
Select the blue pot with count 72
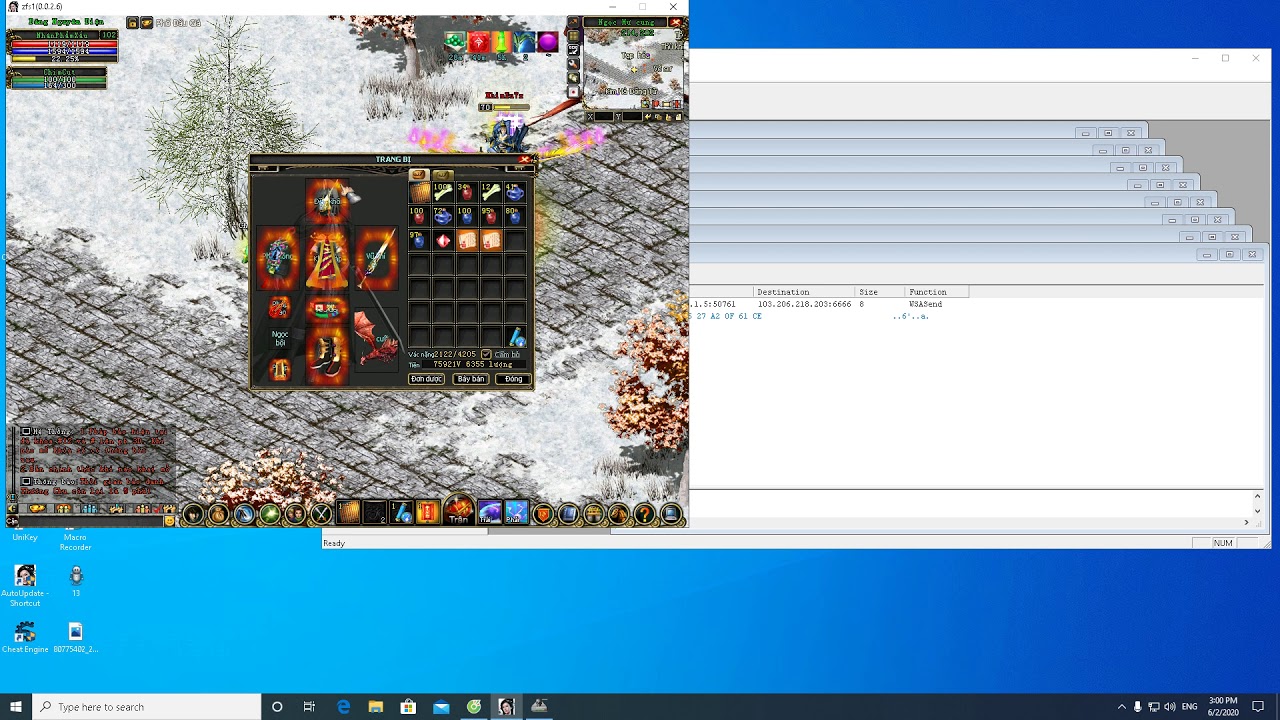(x=442, y=217)
